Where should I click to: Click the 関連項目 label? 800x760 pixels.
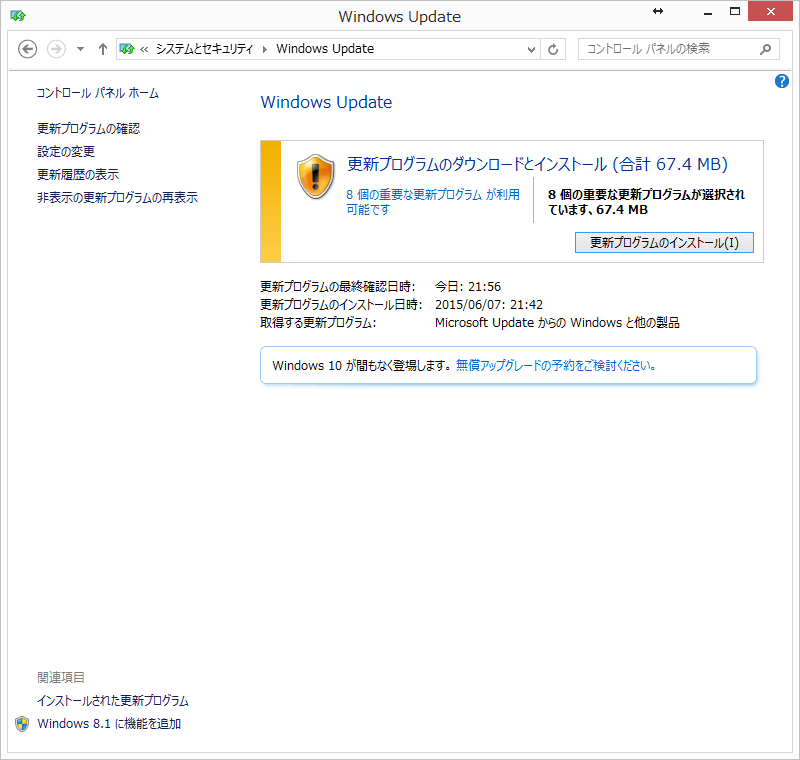coord(61,677)
